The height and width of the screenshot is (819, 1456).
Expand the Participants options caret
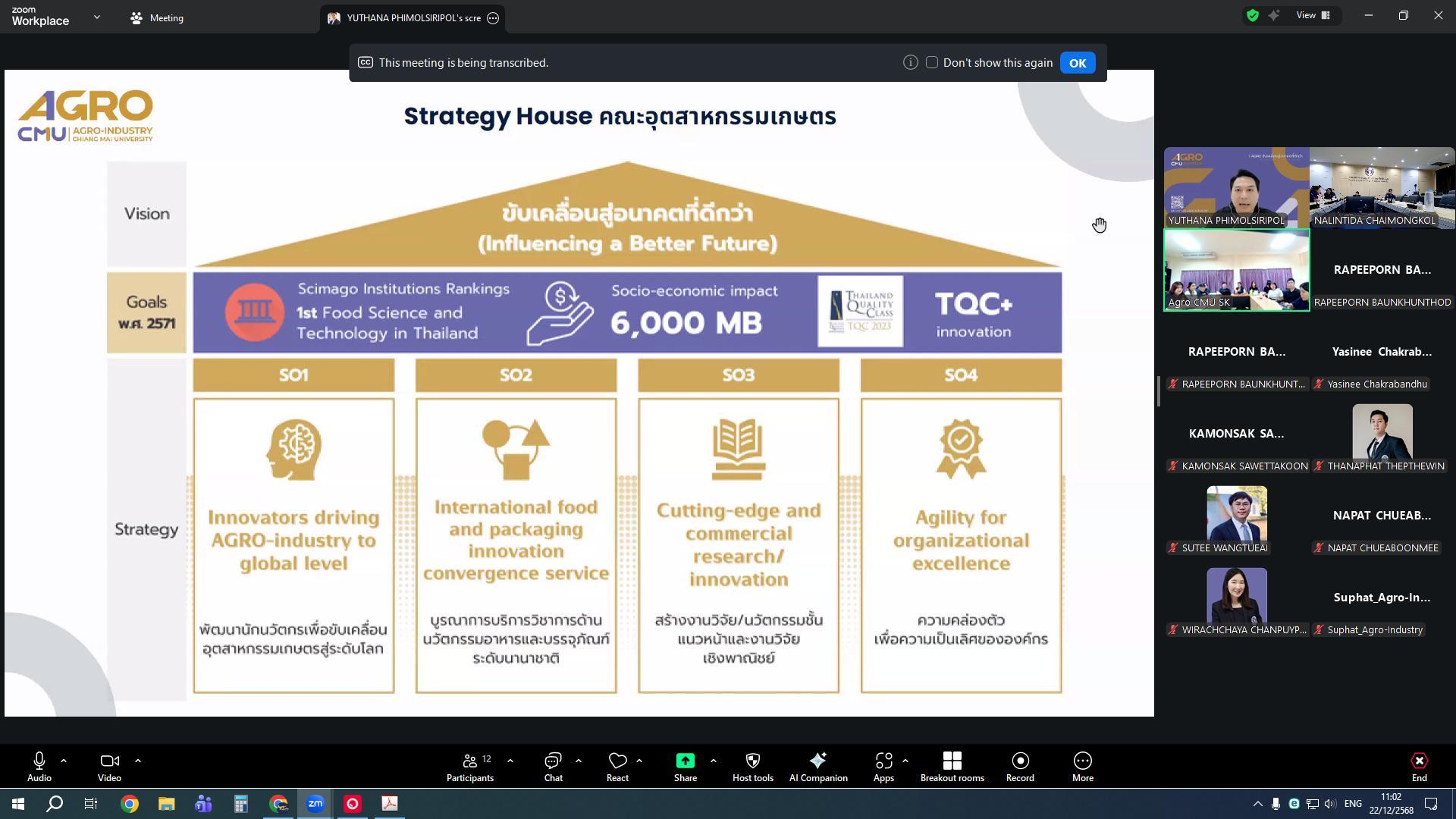coord(510,760)
